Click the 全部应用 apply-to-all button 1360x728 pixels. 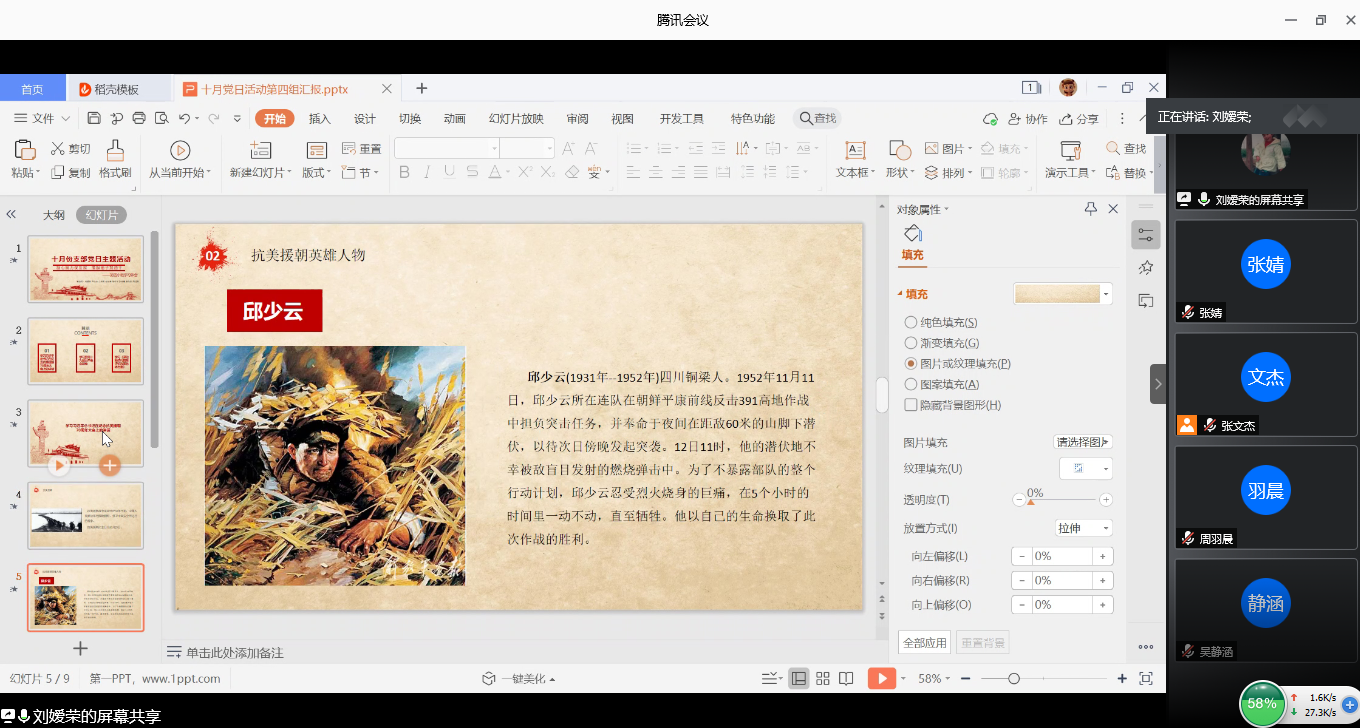[924, 643]
